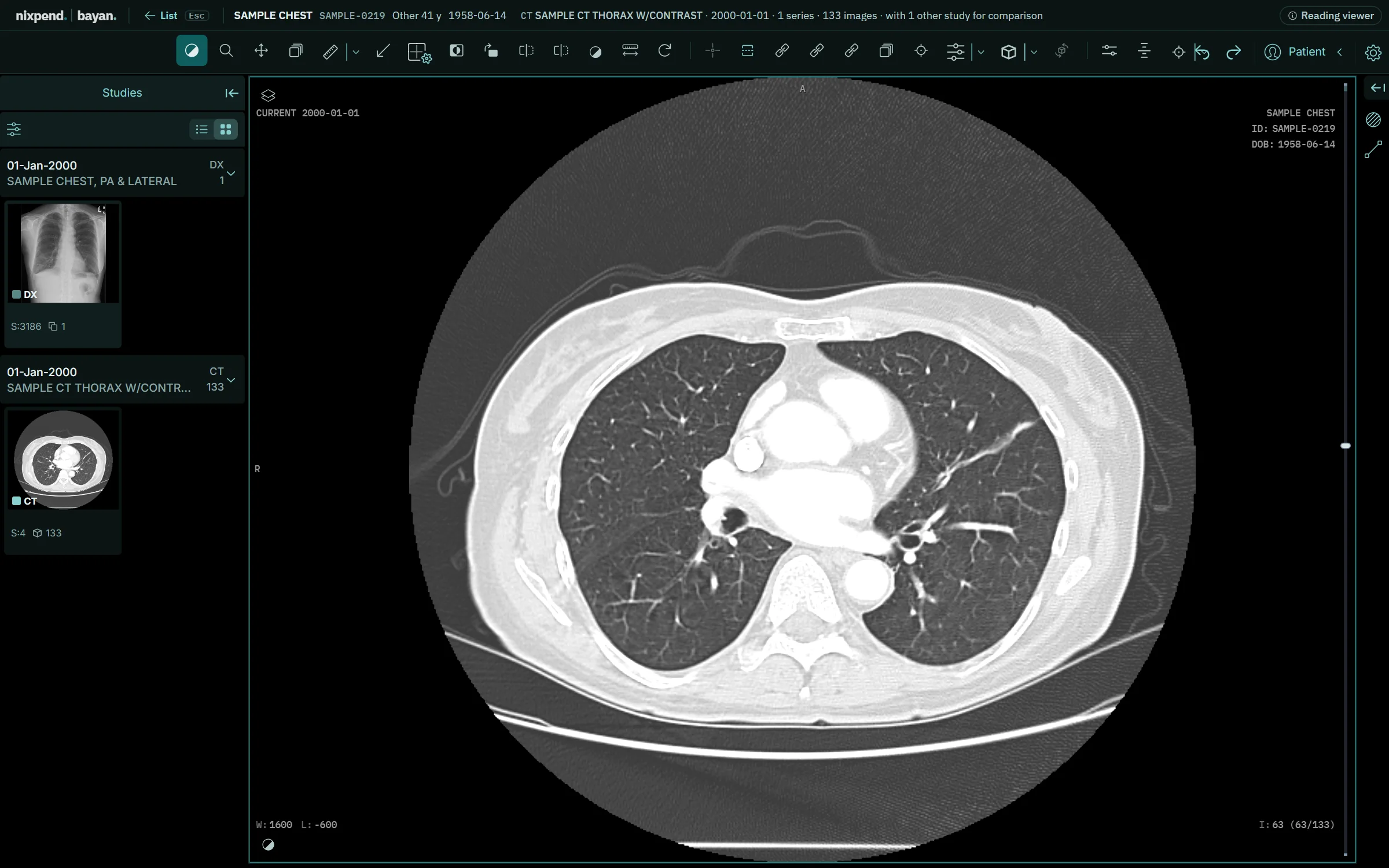
Task: Switch studies to grid thumbnail view
Action: click(x=226, y=129)
